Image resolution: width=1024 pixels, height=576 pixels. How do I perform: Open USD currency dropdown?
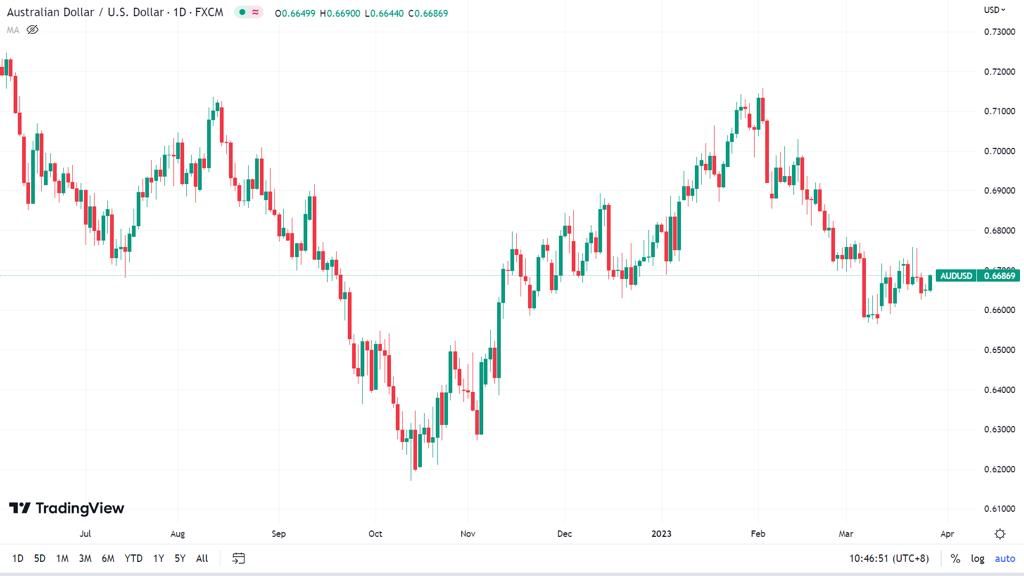[x=995, y=10]
